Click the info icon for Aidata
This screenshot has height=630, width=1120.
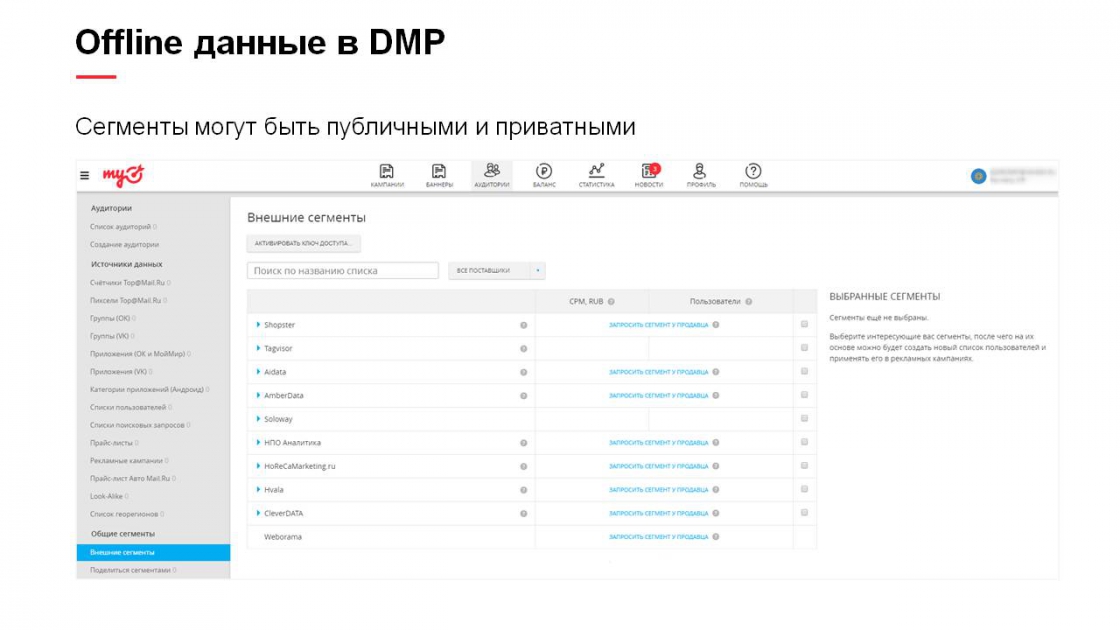524,372
